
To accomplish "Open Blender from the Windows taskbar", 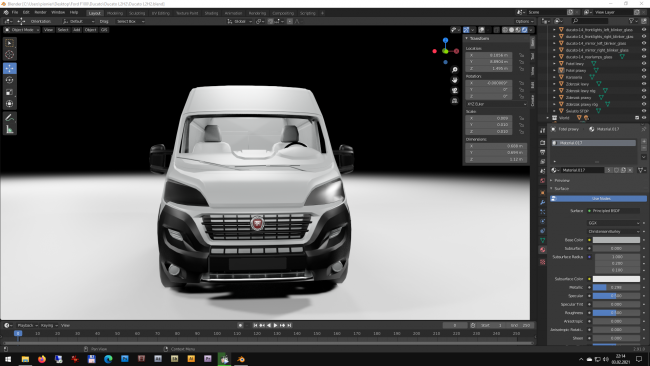I will click(x=241, y=359).
